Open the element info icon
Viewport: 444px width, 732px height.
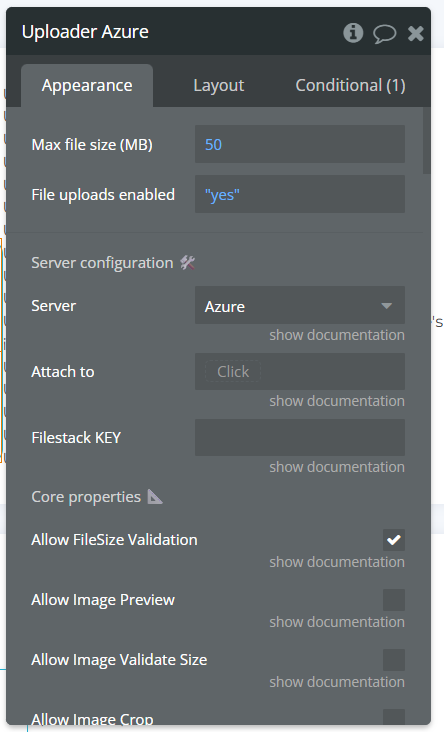tap(353, 33)
